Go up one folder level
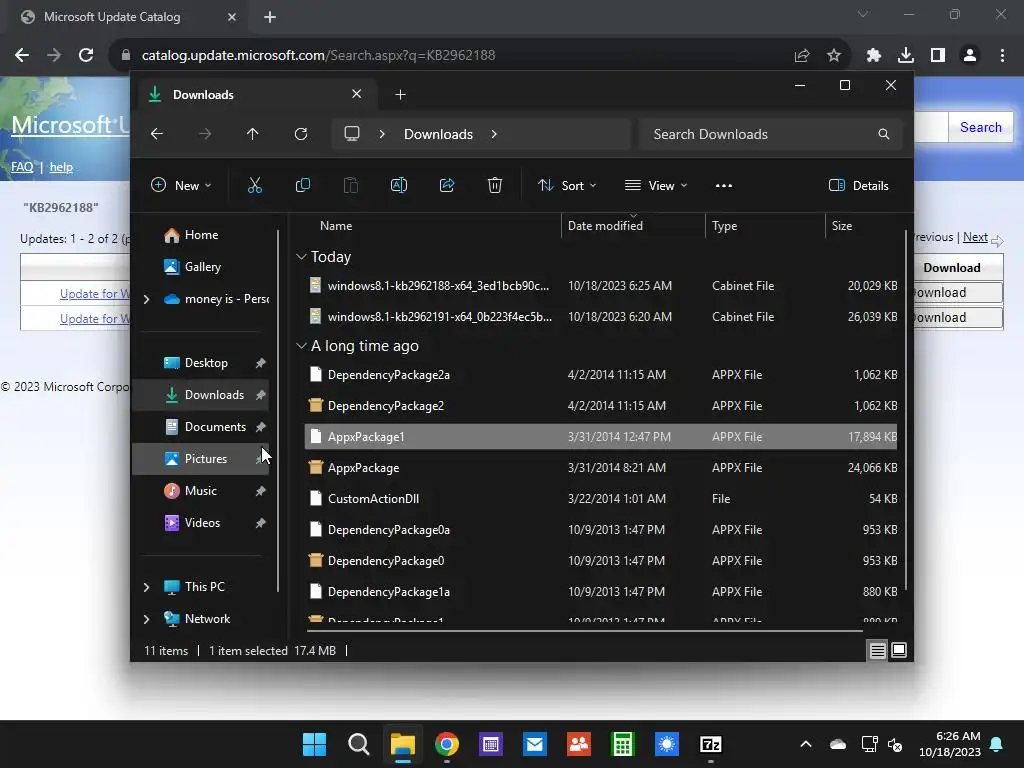Image resolution: width=1024 pixels, height=768 pixels. 253,134
